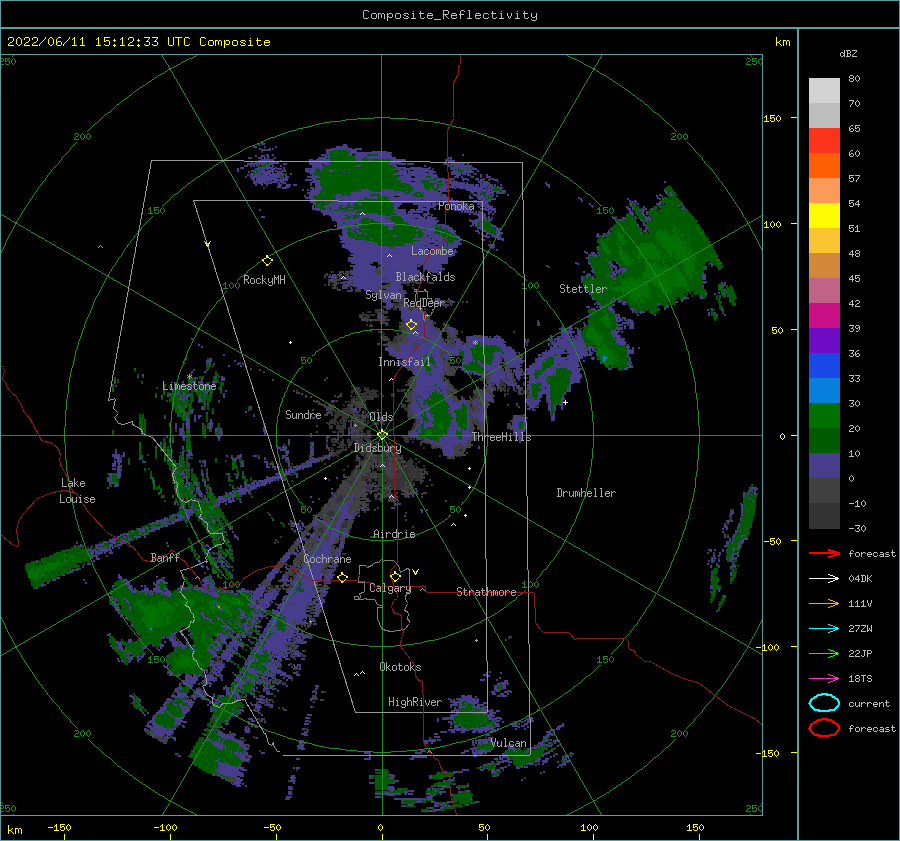Pick the light blue dBZ swatch above 30
Image resolution: width=900 pixels, height=841 pixels.
tap(824, 391)
